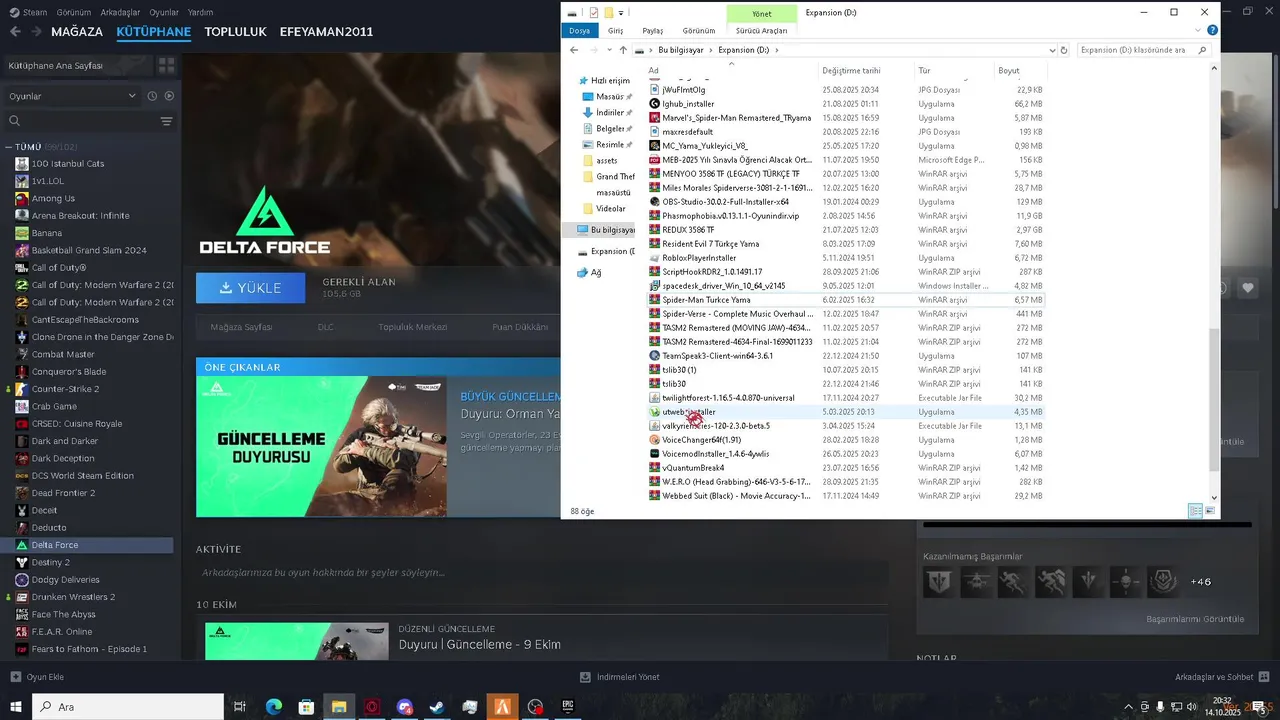Open İndirmeleri Yönet in Steam bottom bar

tap(620, 677)
